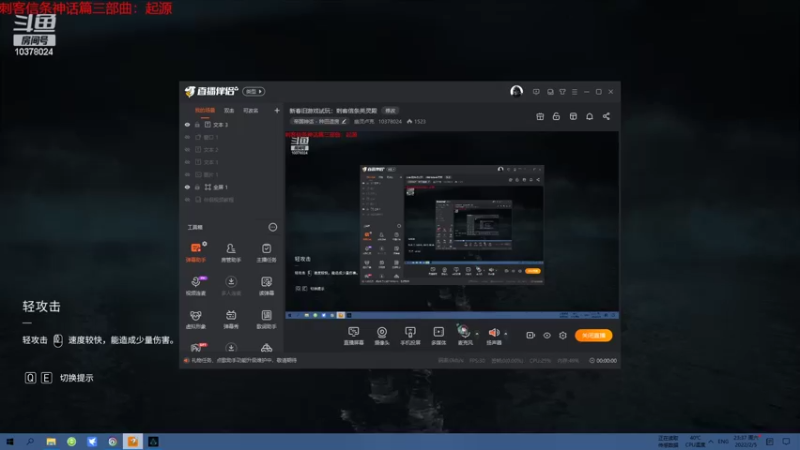Open the 房管助手 tool icon
800x450 pixels.
[x=231, y=252]
